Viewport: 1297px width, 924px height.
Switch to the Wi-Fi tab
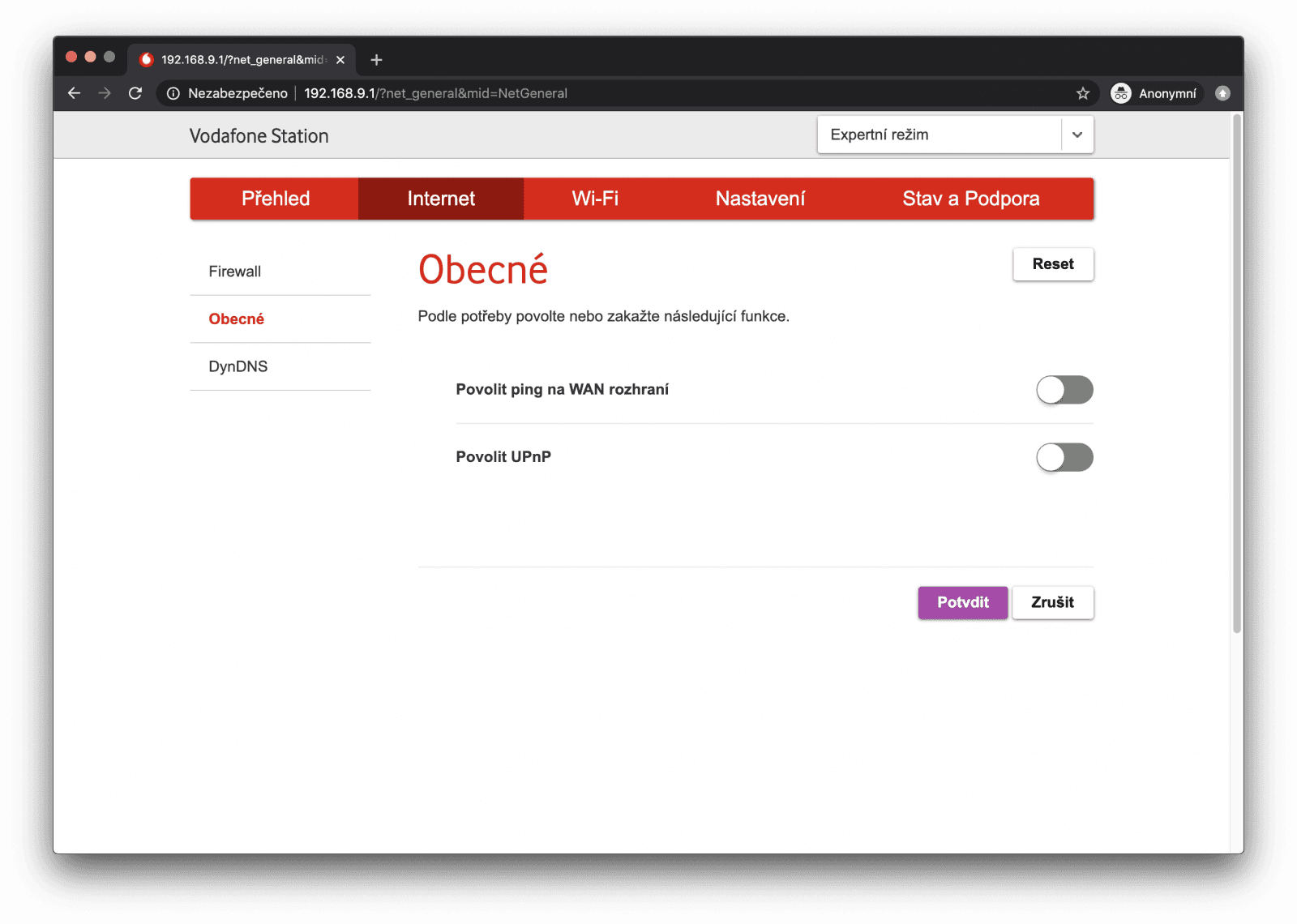point(595,199)
